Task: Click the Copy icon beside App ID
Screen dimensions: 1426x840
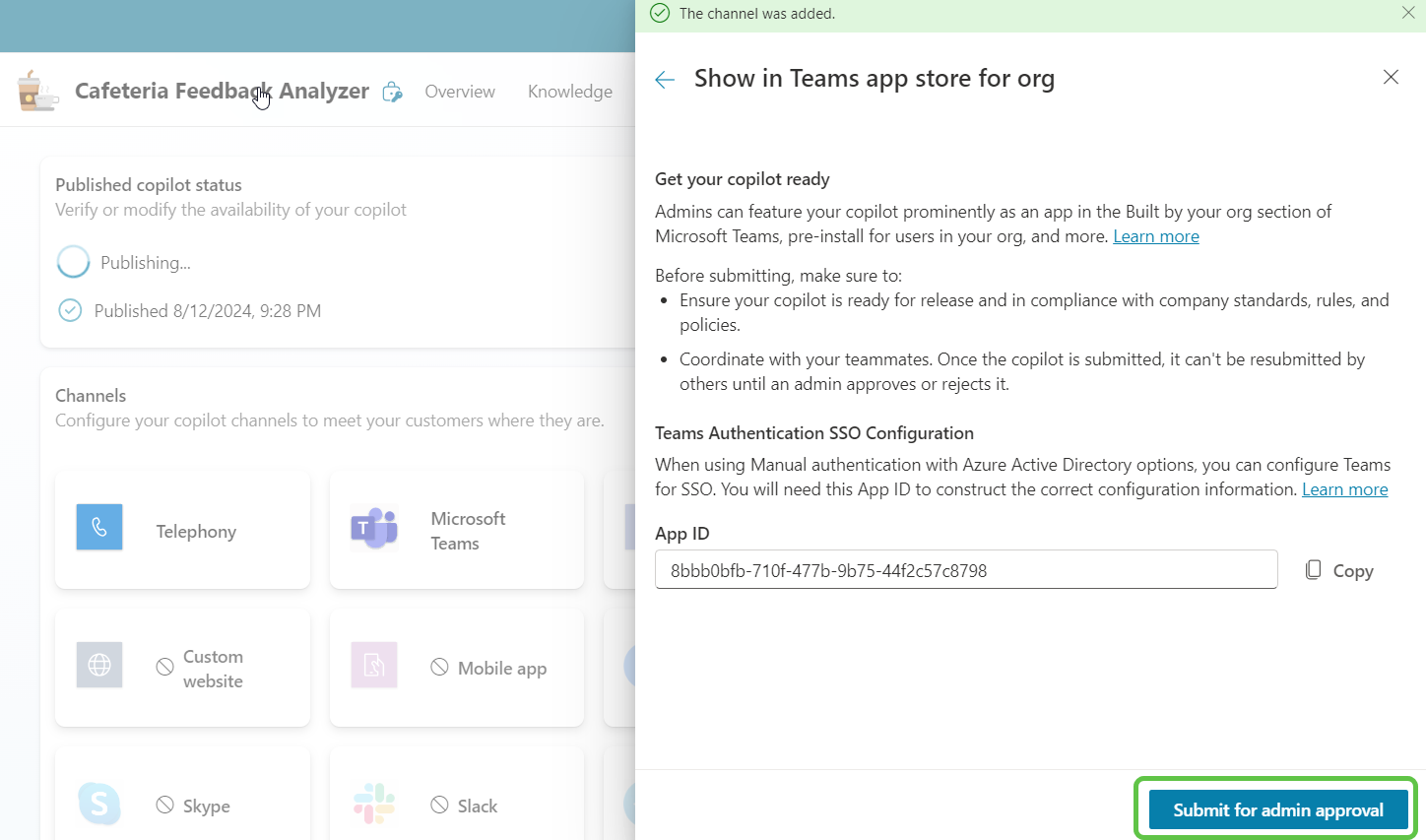Action: [x=1313, y=570]
